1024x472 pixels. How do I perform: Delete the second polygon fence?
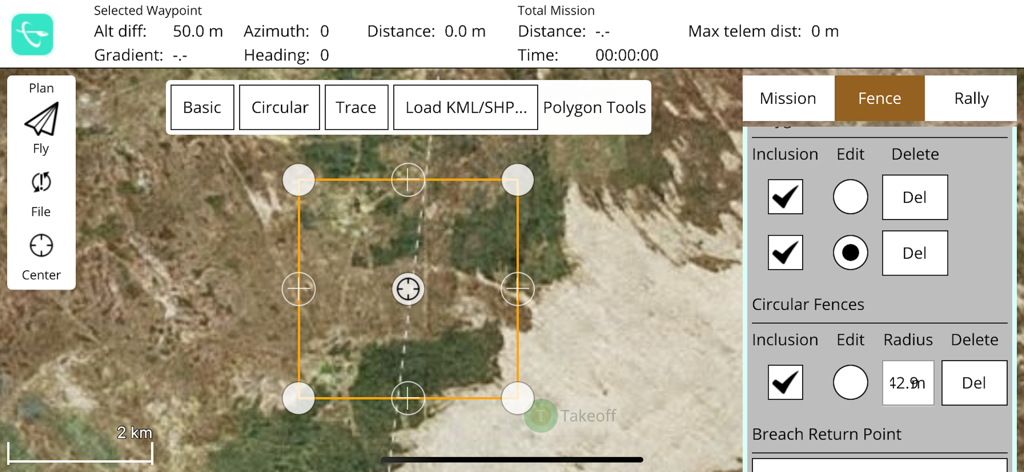pos(915,253)
